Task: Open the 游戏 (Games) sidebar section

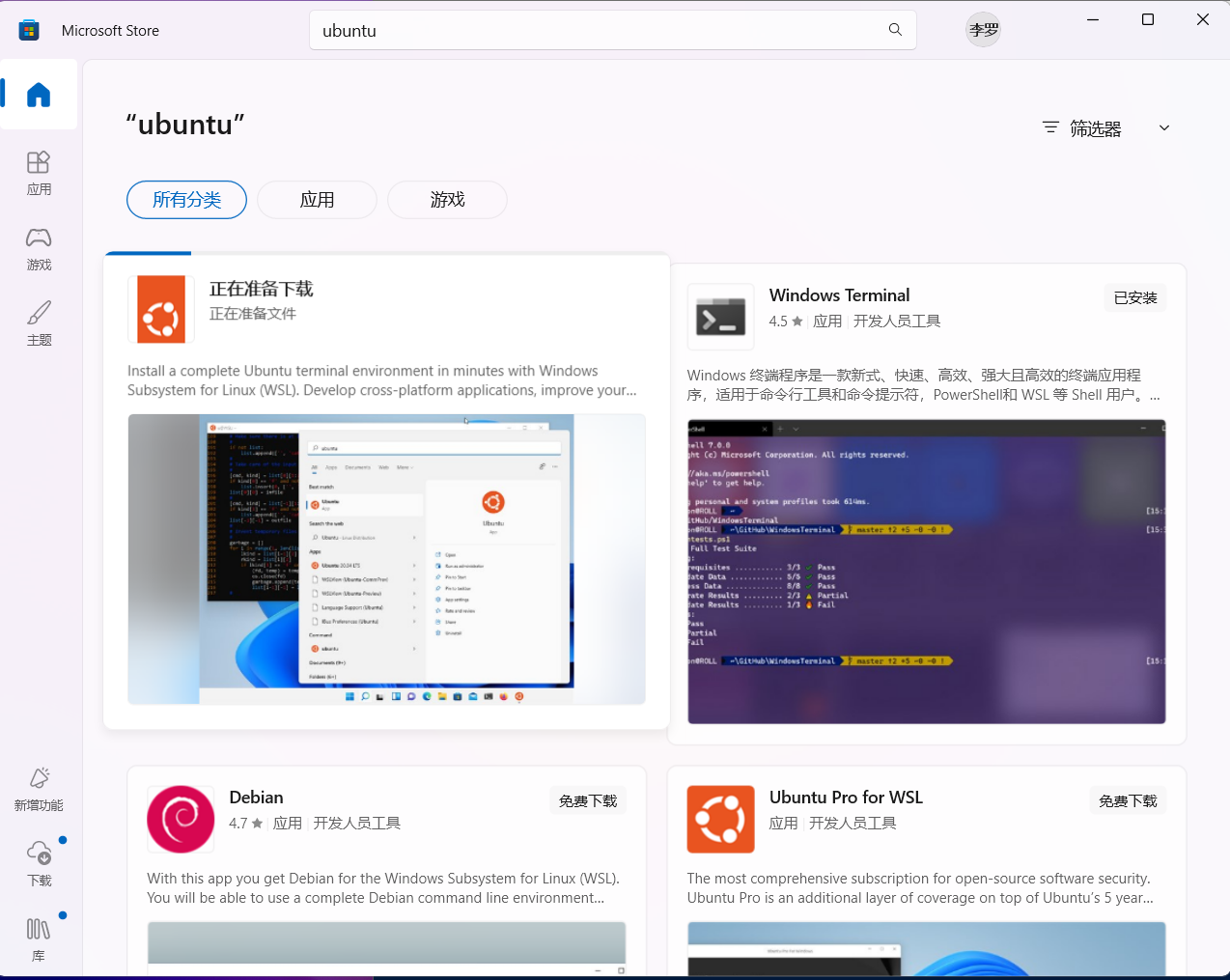Action: pos(39,248)
